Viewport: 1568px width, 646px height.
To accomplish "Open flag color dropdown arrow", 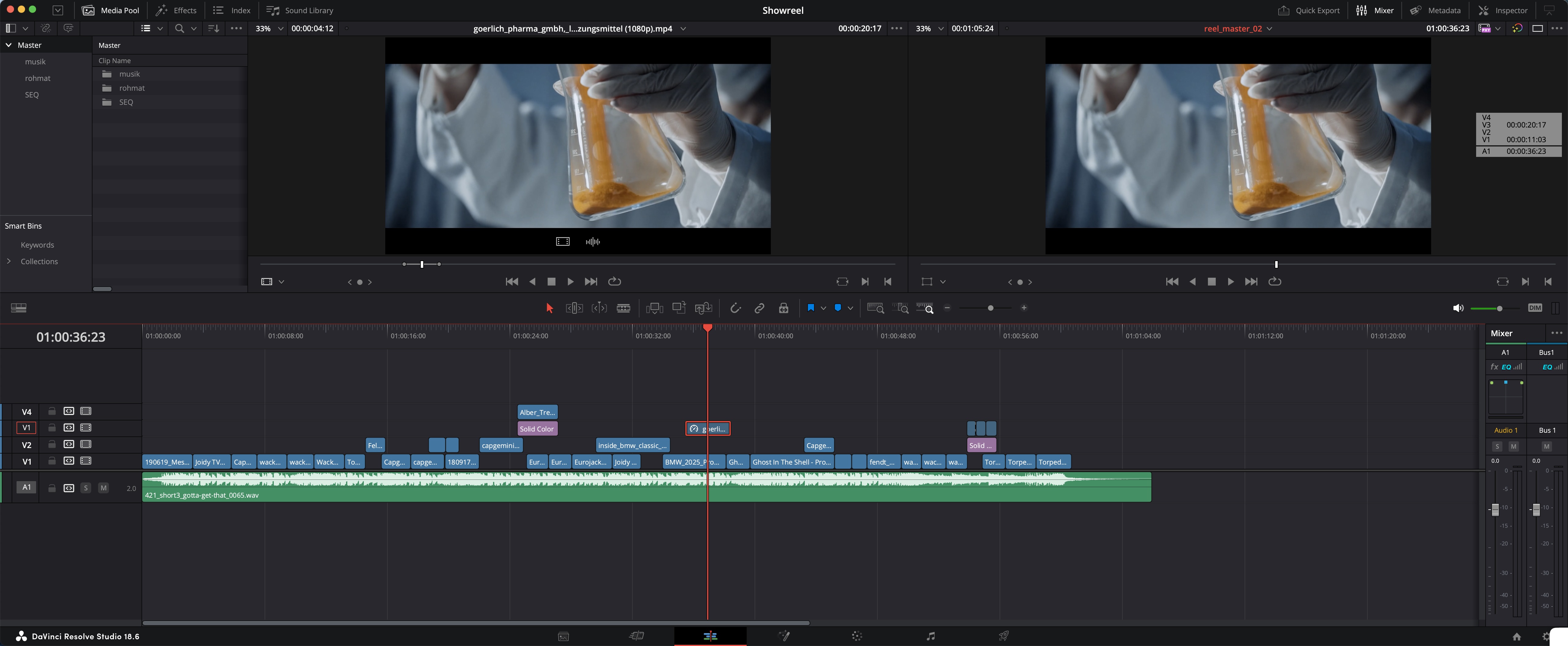I will point(823,308).
